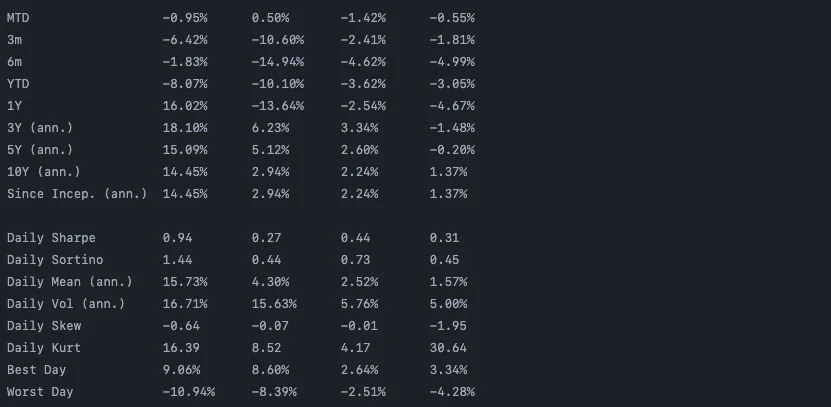
Task: Click the 16.02% one-year return value
Action: coord(185,106)
